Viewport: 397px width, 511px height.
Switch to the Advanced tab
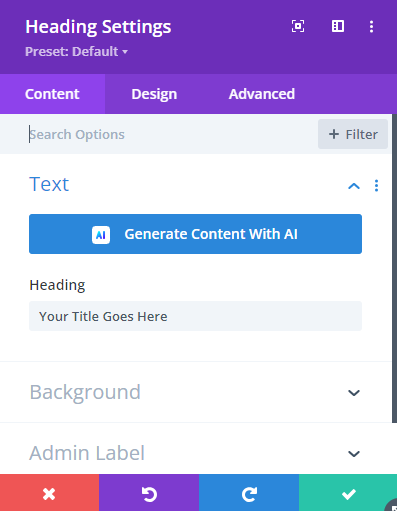tap(262, 94)
